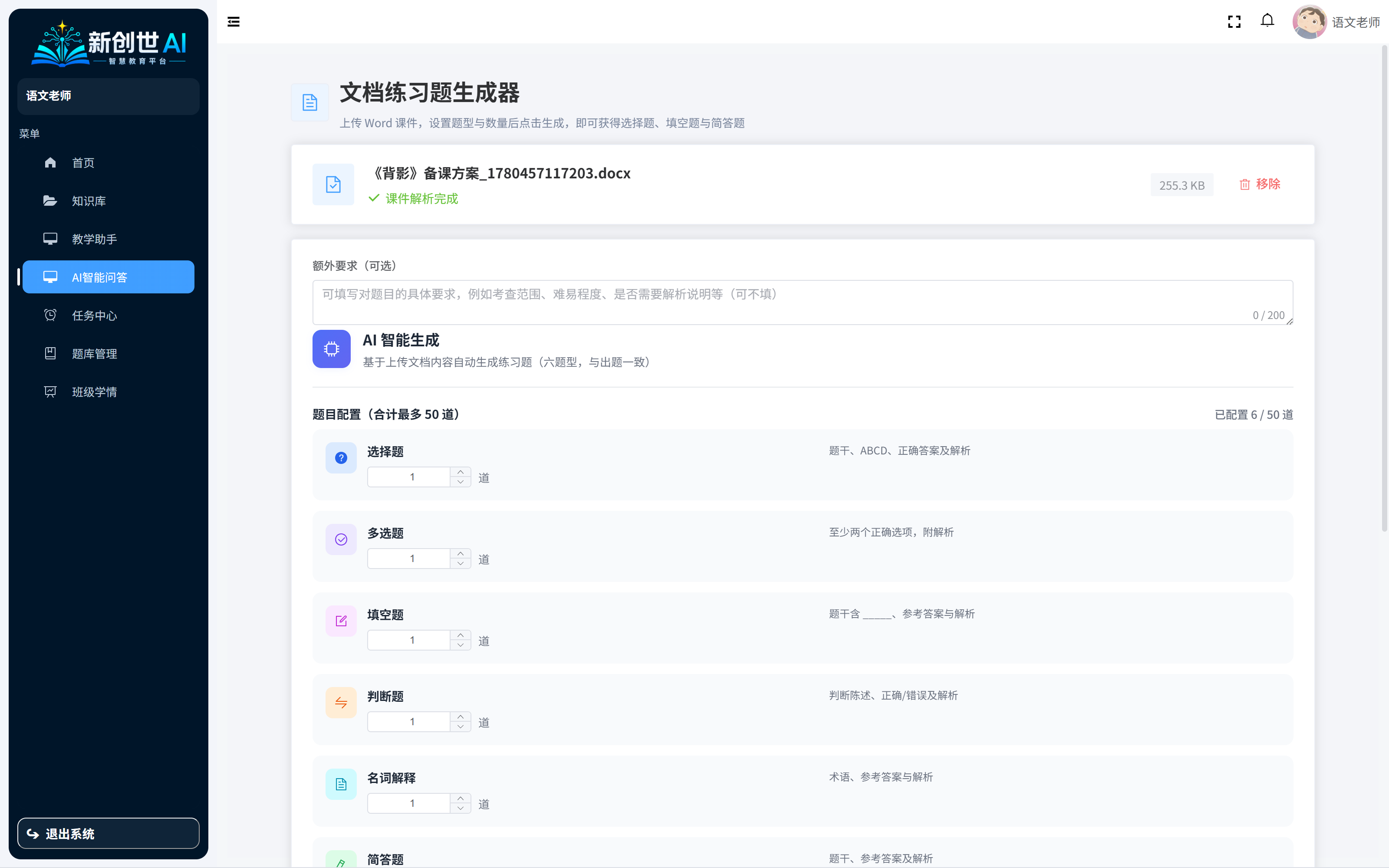Image resolution: width=1389 pixels, height=868 pixels.
Task: Open notifications bell
Action: coord(1267,21)
